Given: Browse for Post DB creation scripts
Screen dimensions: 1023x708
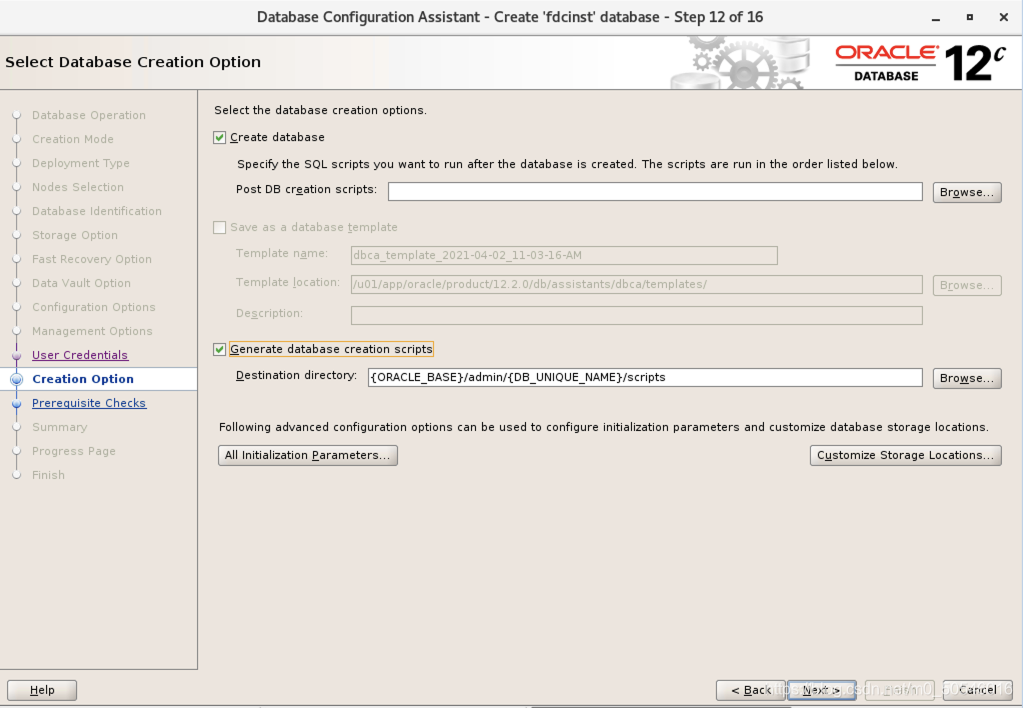Looking at the screenshot, I should [967, 192].
